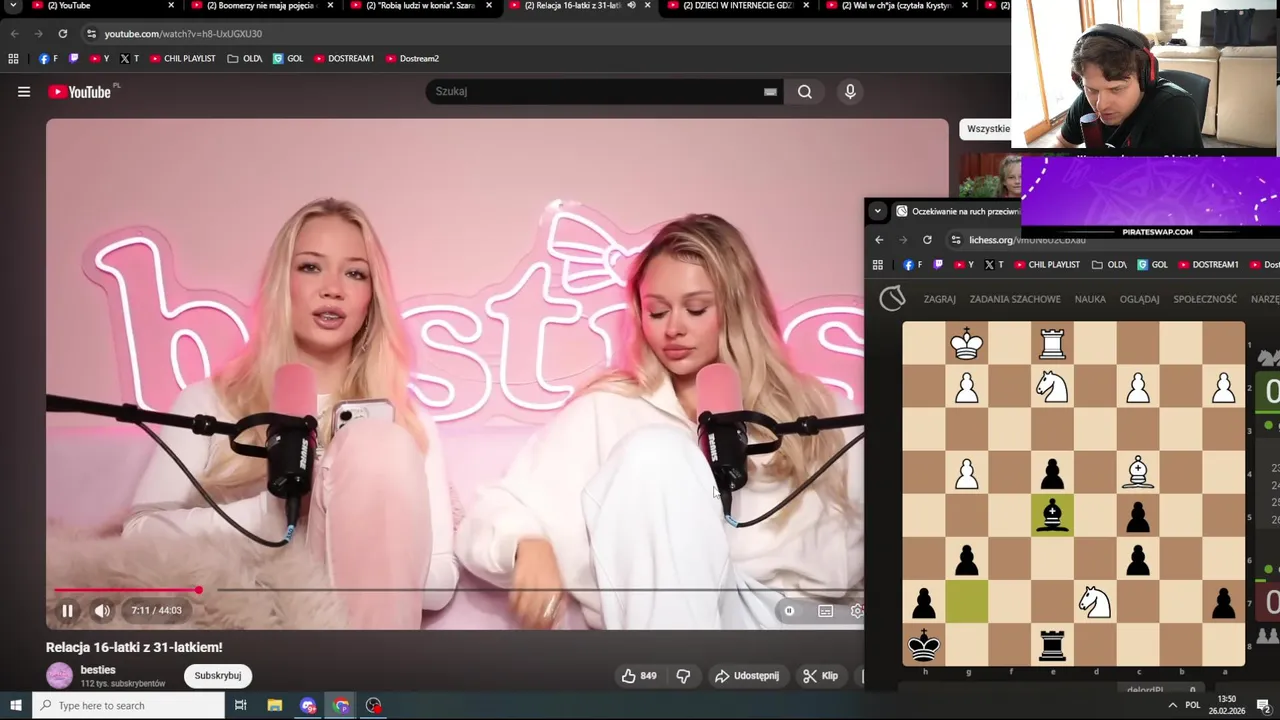
Task: Pause the YouTube video
Action: coord(67,611)
